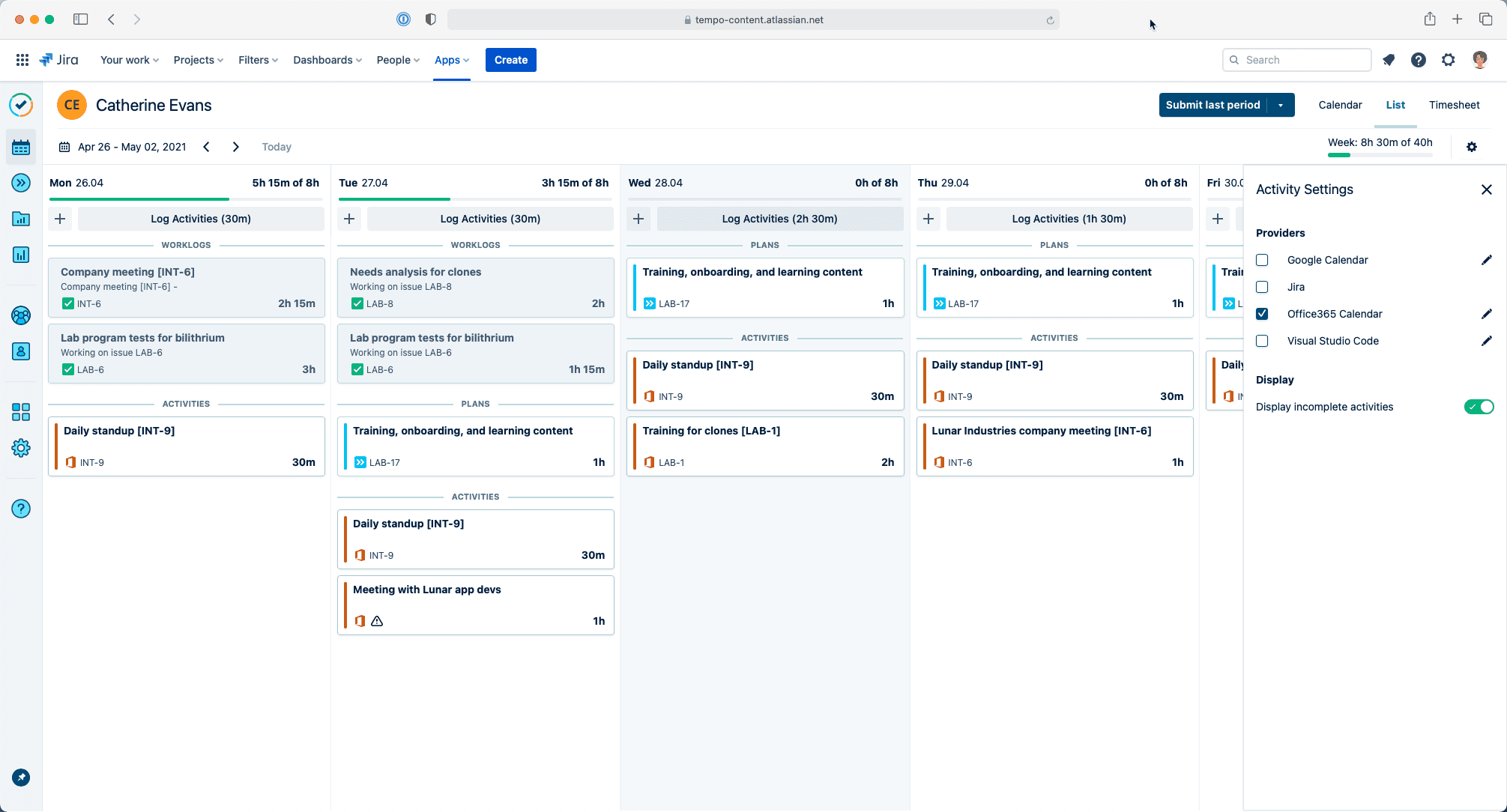Viewport: 1507px width, 812px height.
Task: Turn off Display incomplete activities toggle
Action: [1479, 407]
